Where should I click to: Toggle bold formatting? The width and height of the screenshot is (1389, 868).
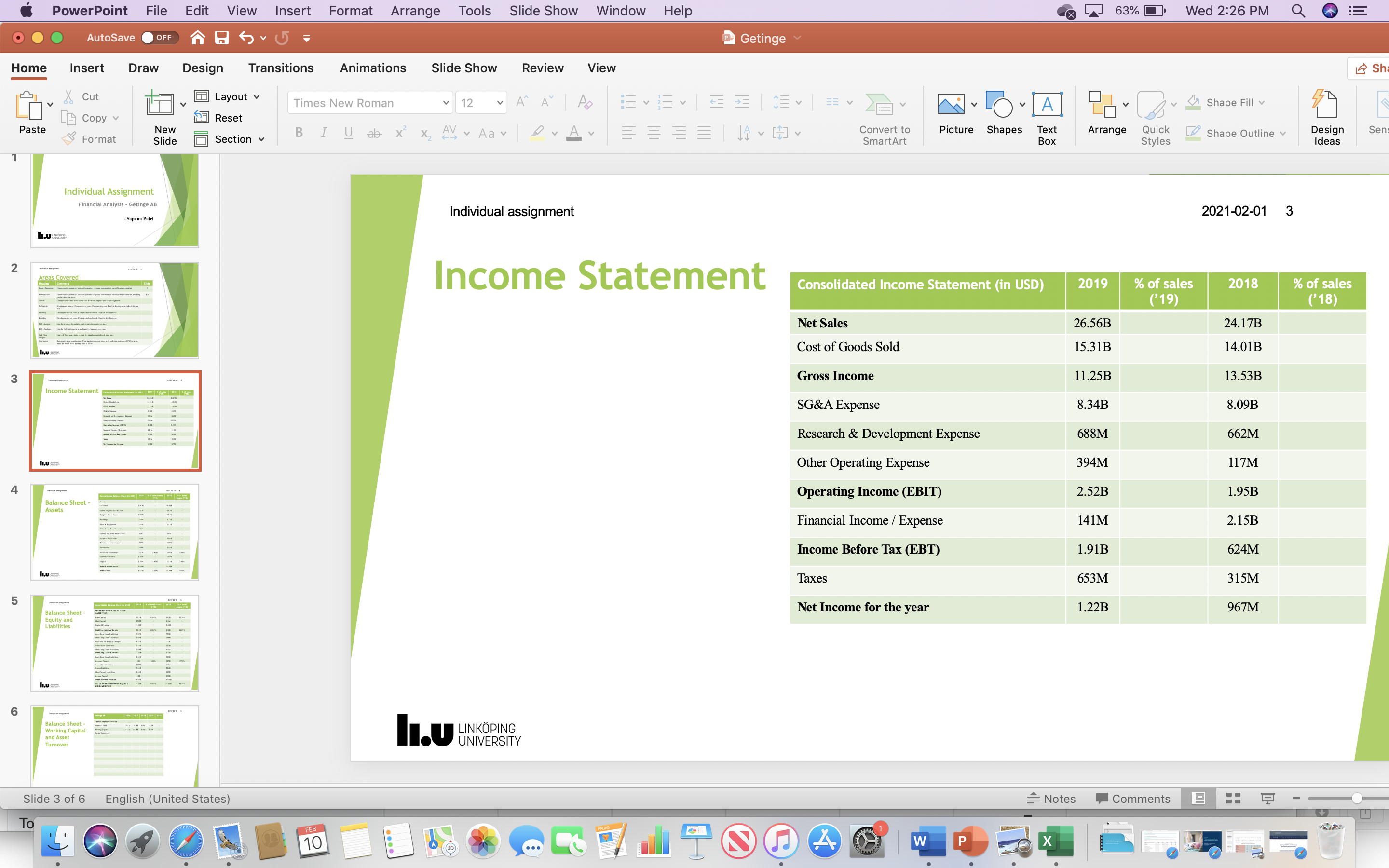click(299, 133)
